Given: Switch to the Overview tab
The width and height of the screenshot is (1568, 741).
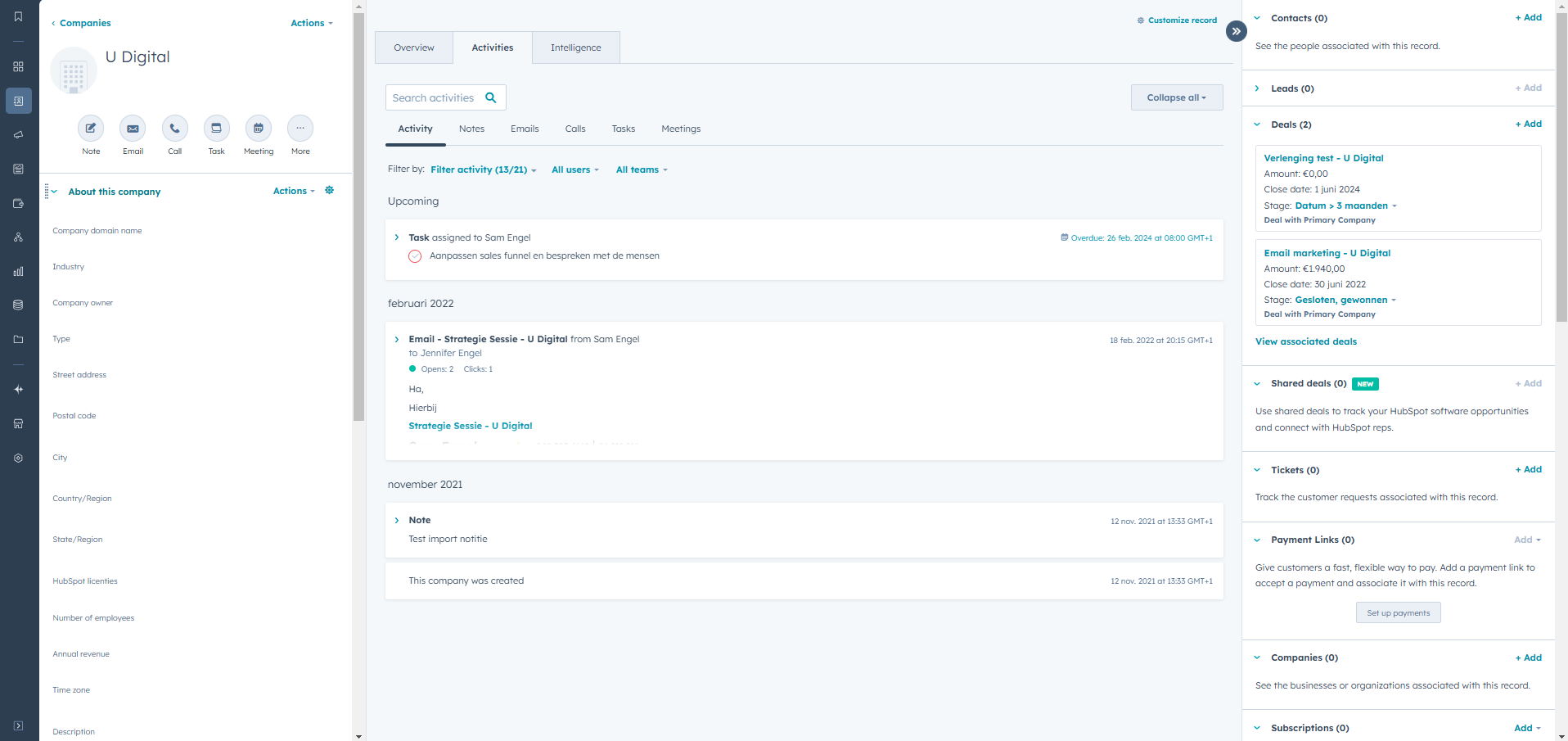Looking at the screenshot, I should click(414, 47).
